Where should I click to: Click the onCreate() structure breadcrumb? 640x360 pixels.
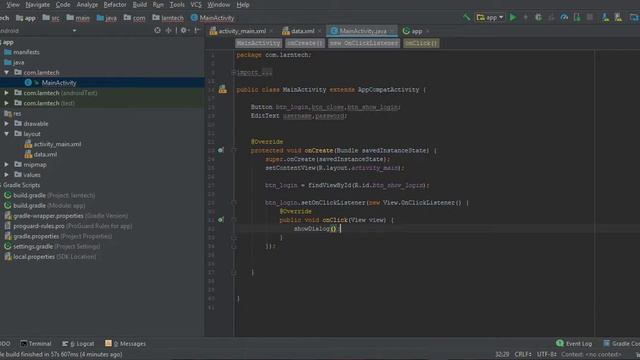[x=305, y=43]
